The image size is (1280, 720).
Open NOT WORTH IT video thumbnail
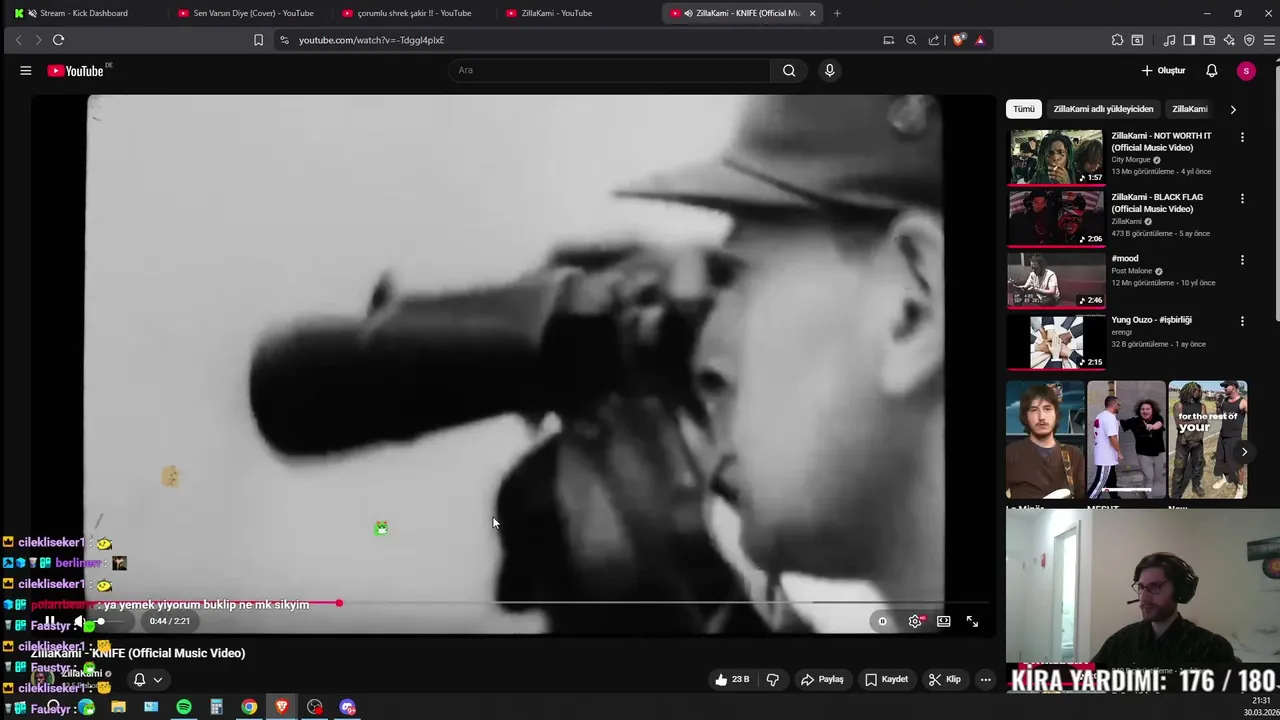(x=1056, y=157)
